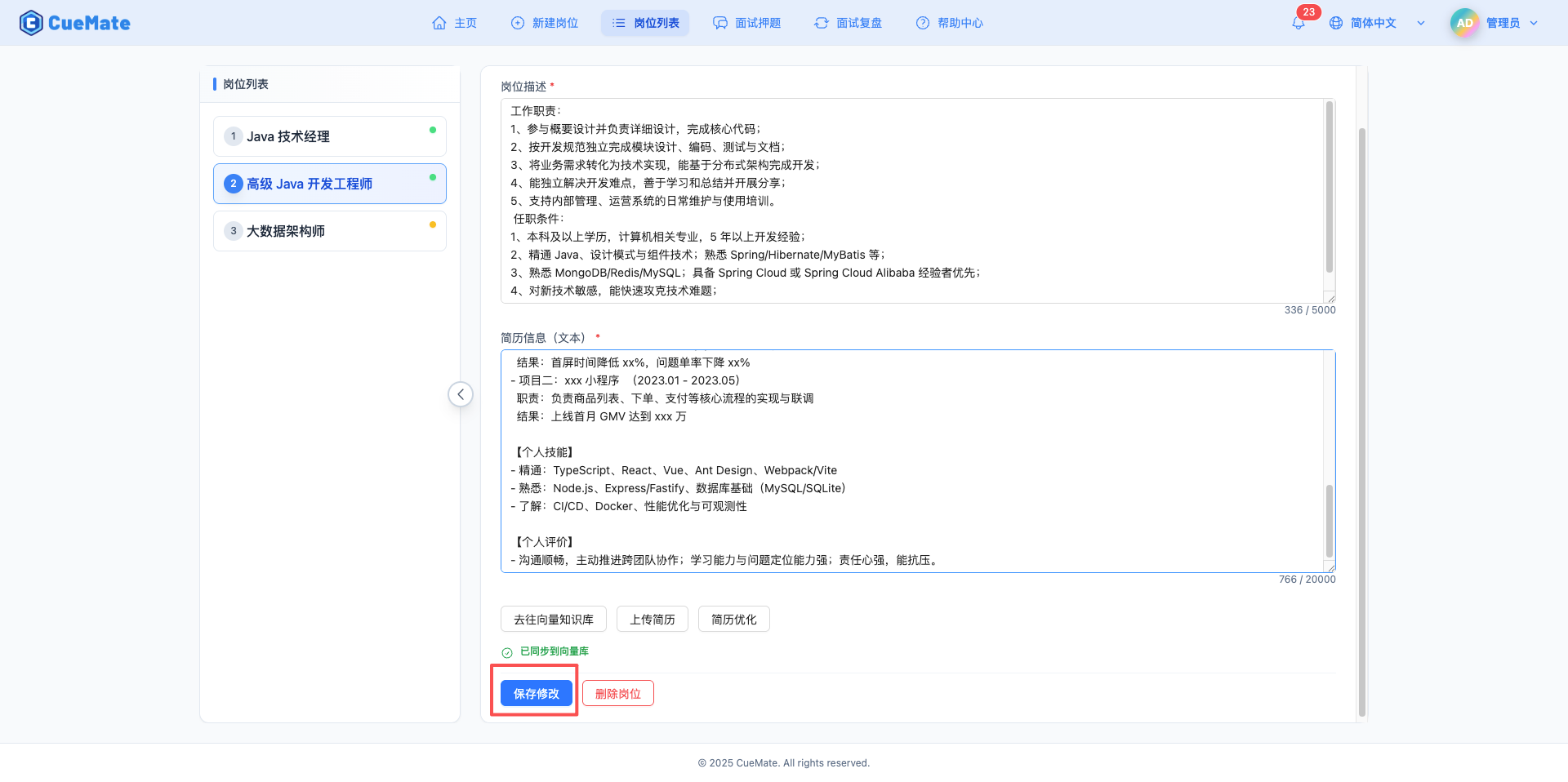The image size is (1568, 782).
Task: Select the 大数据架构师 position
Action: pos(329,231)
